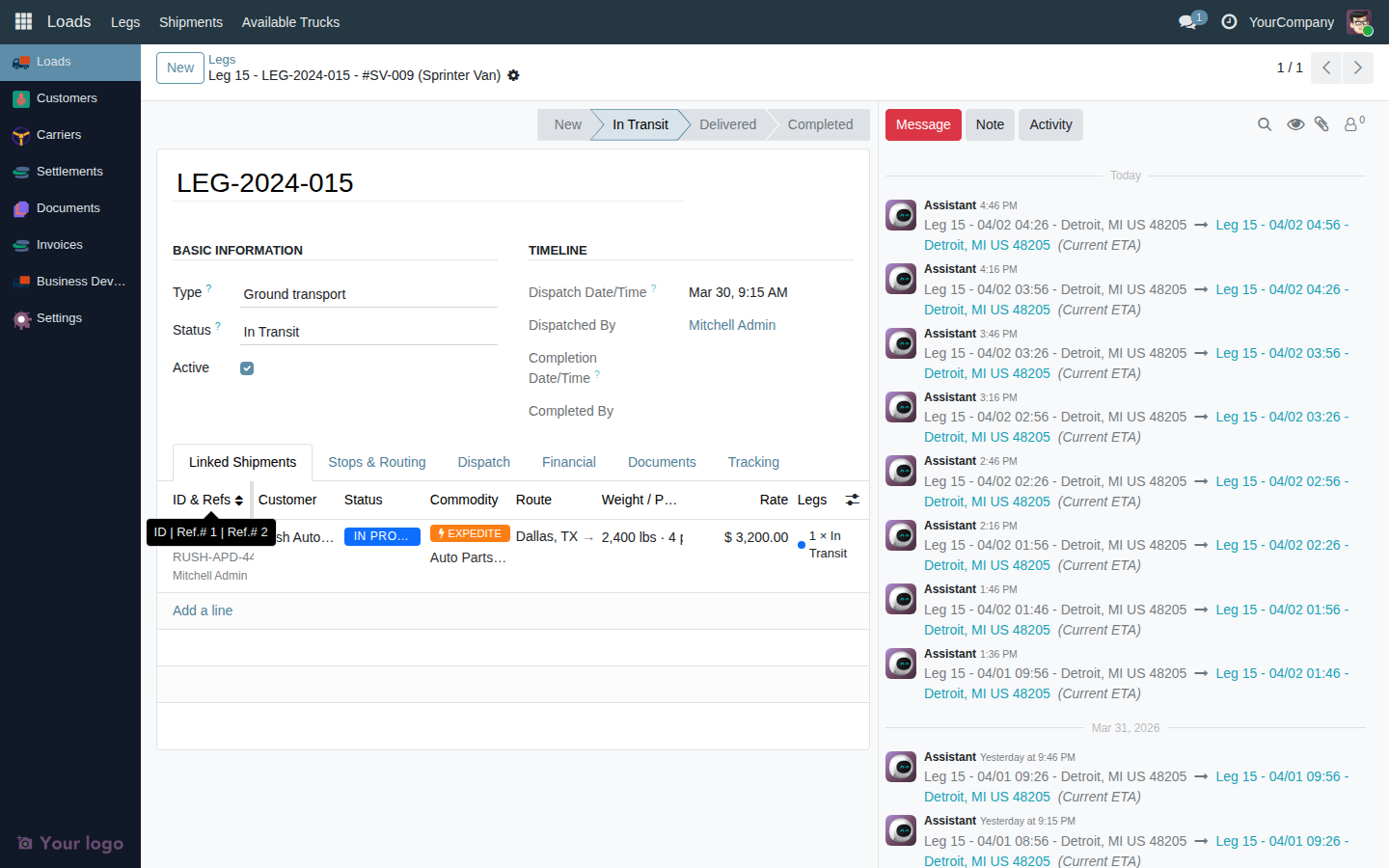1389x868 pixels.
Task: Switch to Documents tab in form
Action: (662, 462)
